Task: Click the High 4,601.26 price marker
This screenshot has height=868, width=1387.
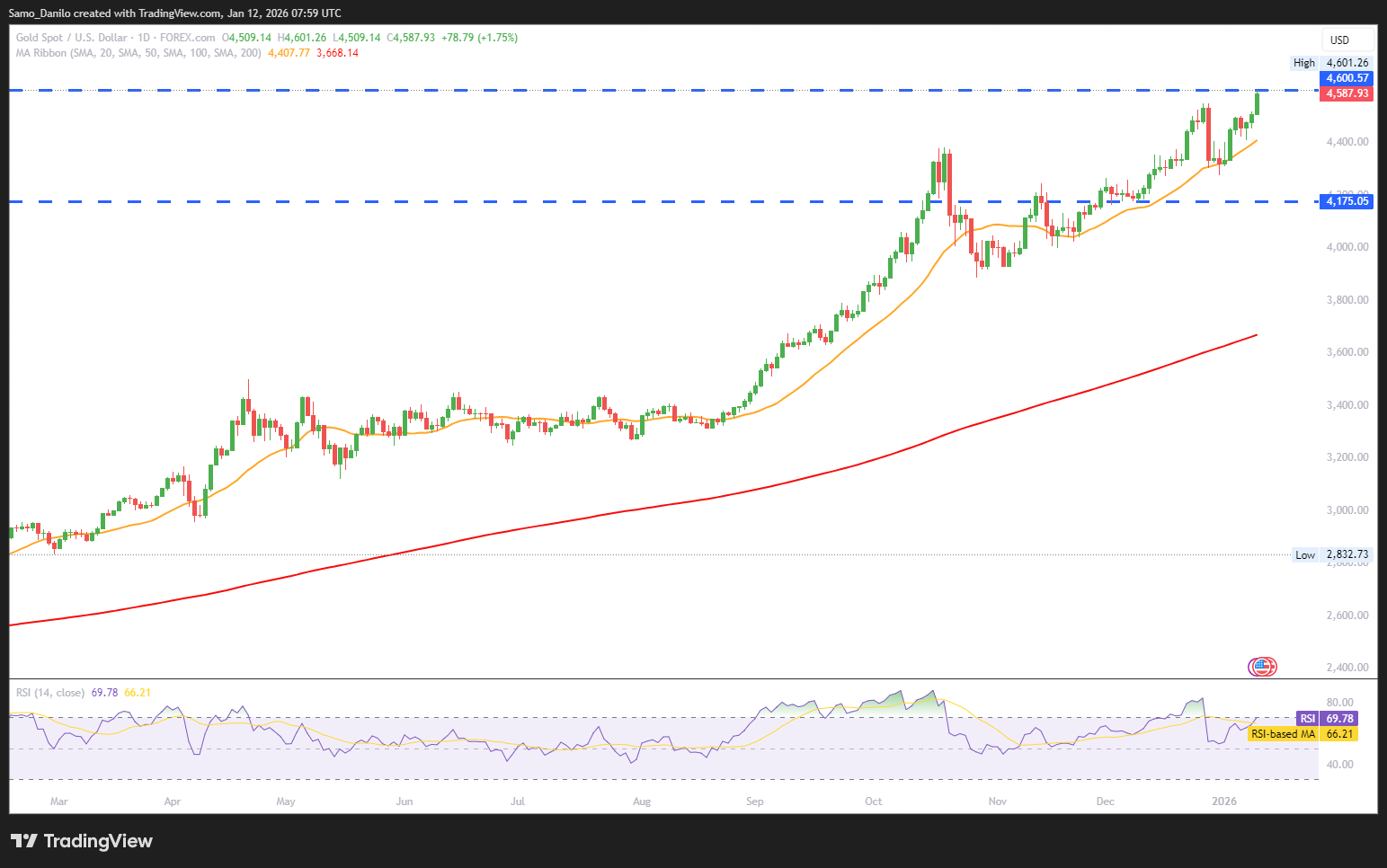Action: (1330, 63)
